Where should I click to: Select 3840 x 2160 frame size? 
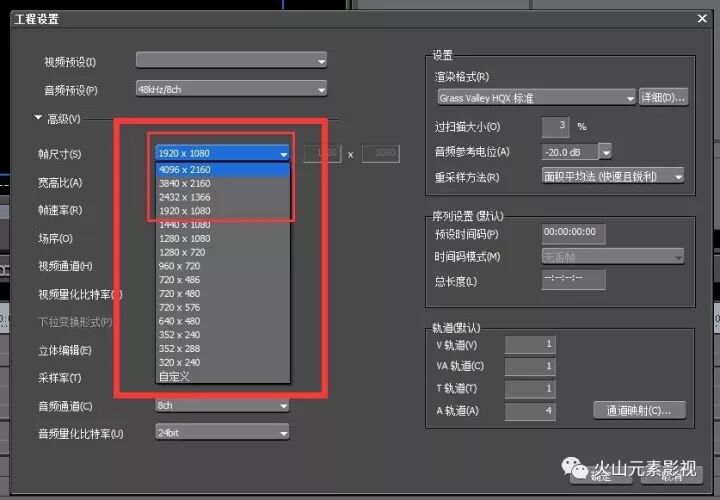[223, 183]
